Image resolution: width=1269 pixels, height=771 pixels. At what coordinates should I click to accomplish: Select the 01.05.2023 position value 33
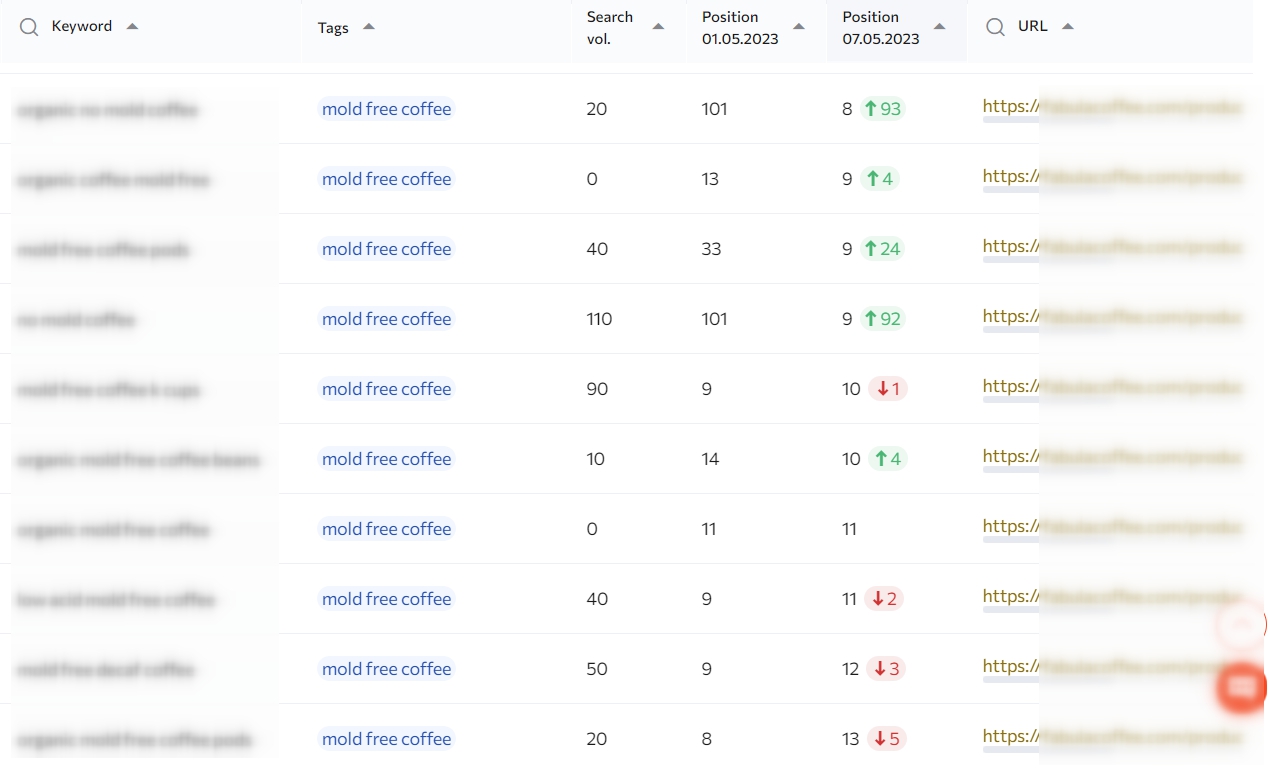coord(711,249)
